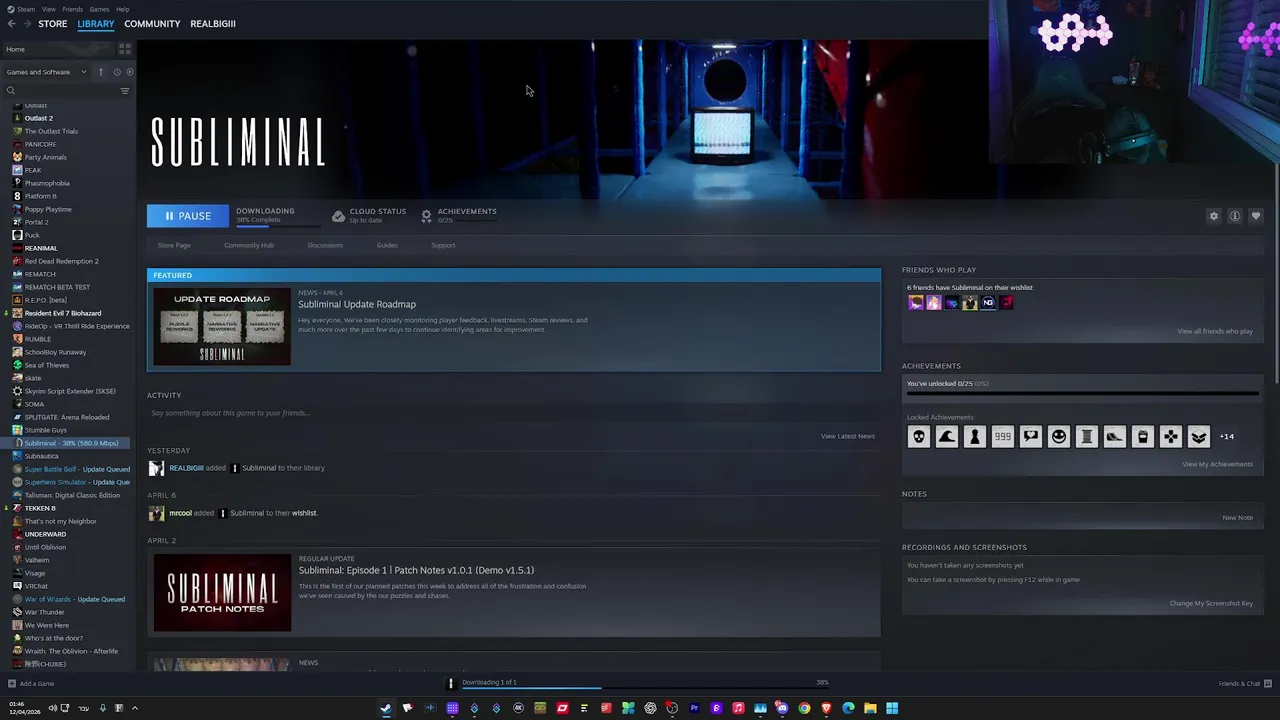Click the witch hat achievement icon

point(947,436)
